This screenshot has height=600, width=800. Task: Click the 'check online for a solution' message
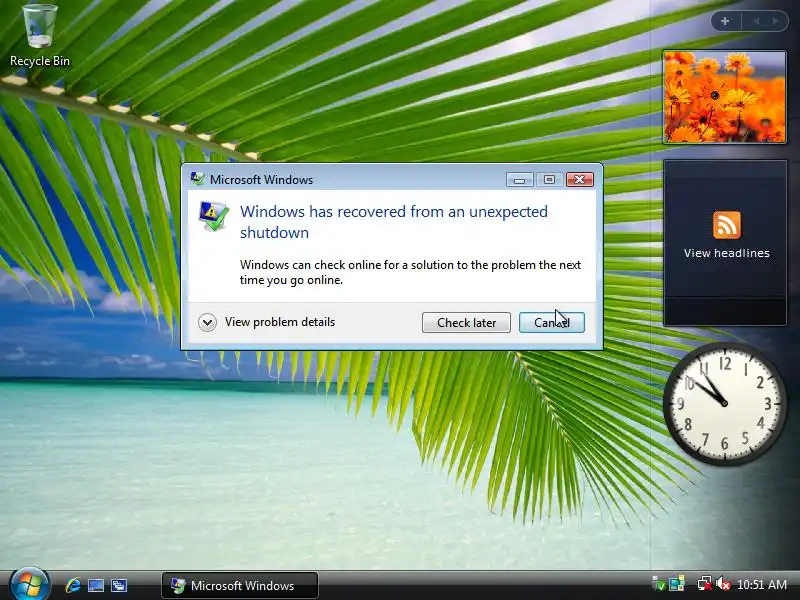point(410,272)
